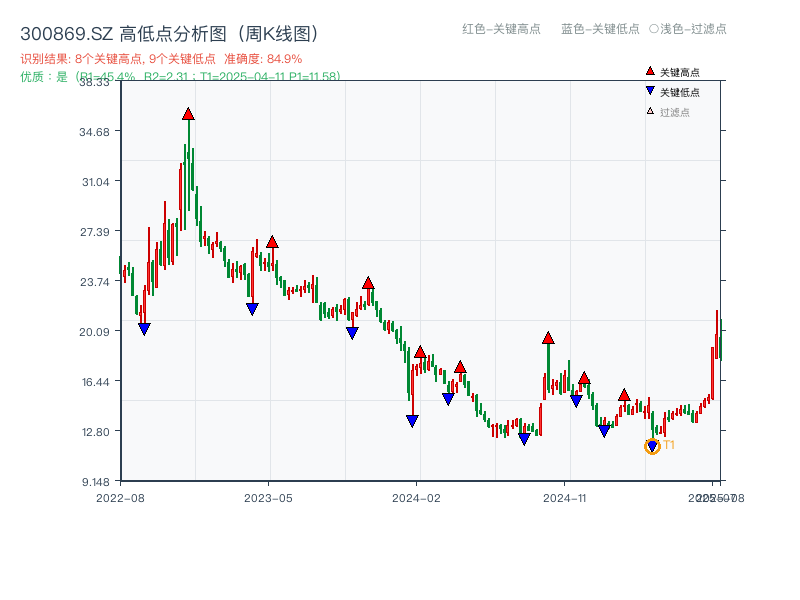This screenshot has height=600, width=800.
Task: Select the red high marker above 2023-05
Action: [x=272, y=242]
